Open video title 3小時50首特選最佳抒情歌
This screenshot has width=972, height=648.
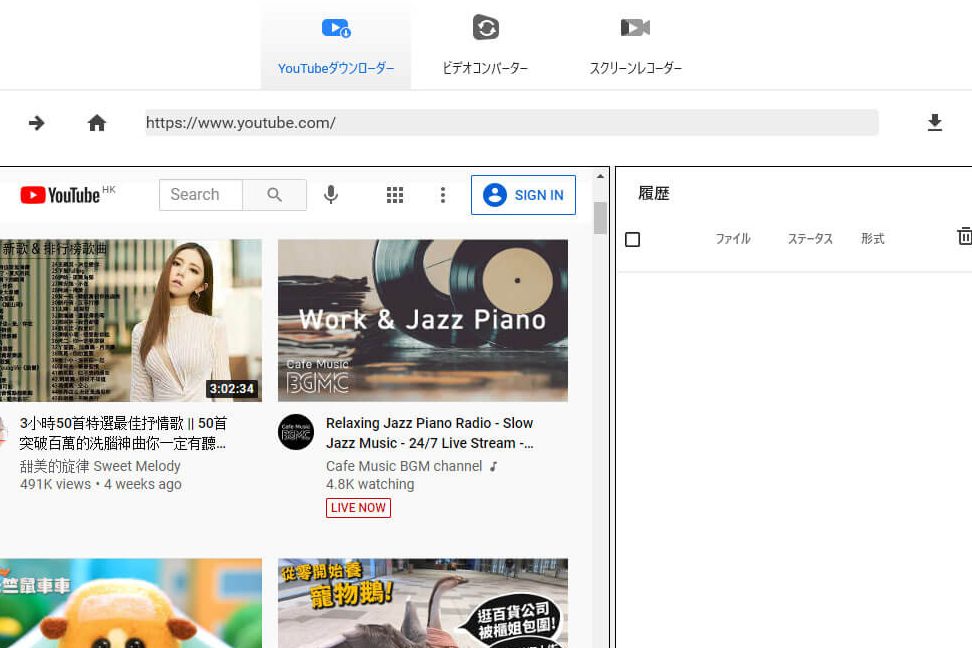123,433
